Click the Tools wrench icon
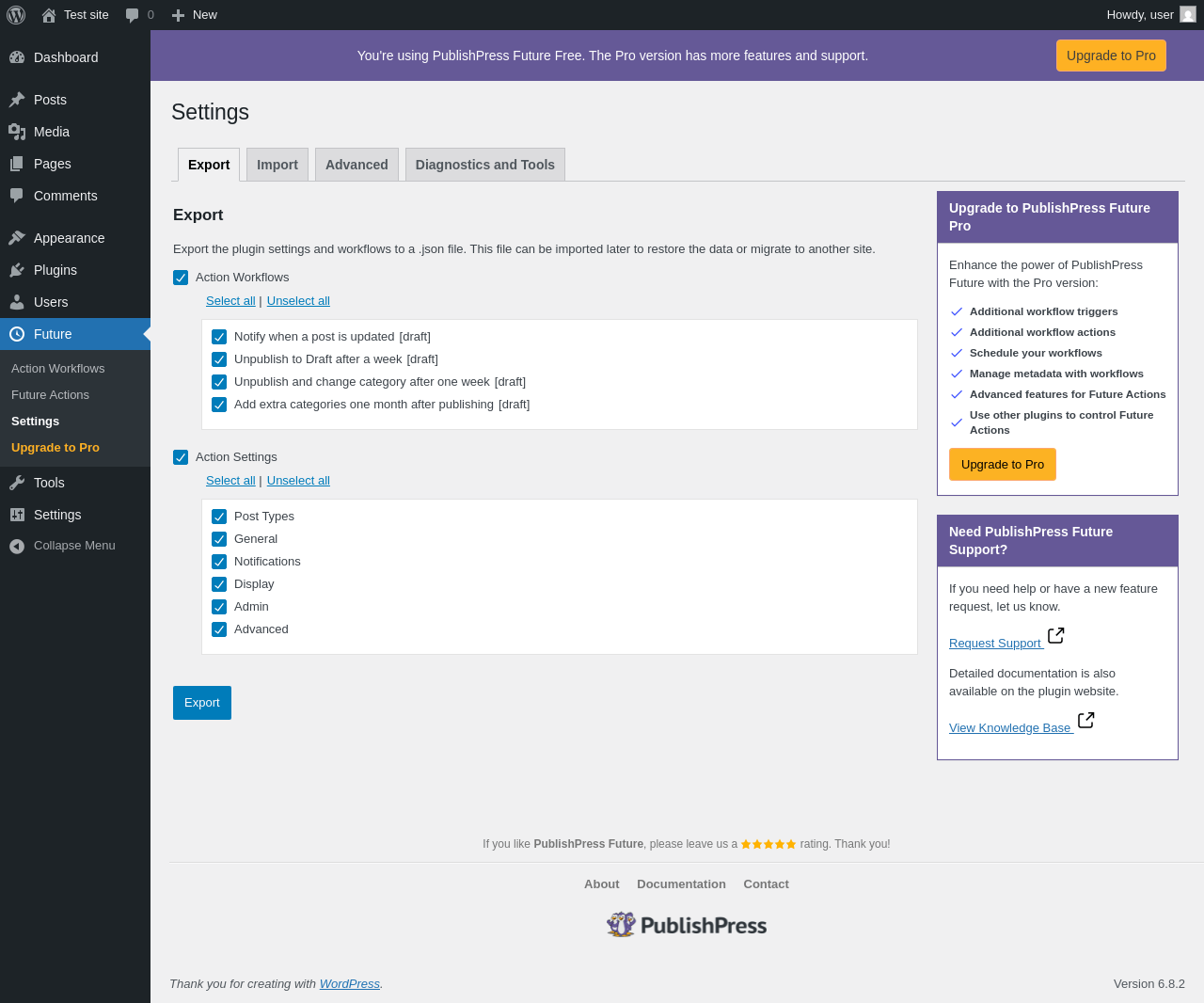1204x1003 pixels. click(x=17, y=483)
